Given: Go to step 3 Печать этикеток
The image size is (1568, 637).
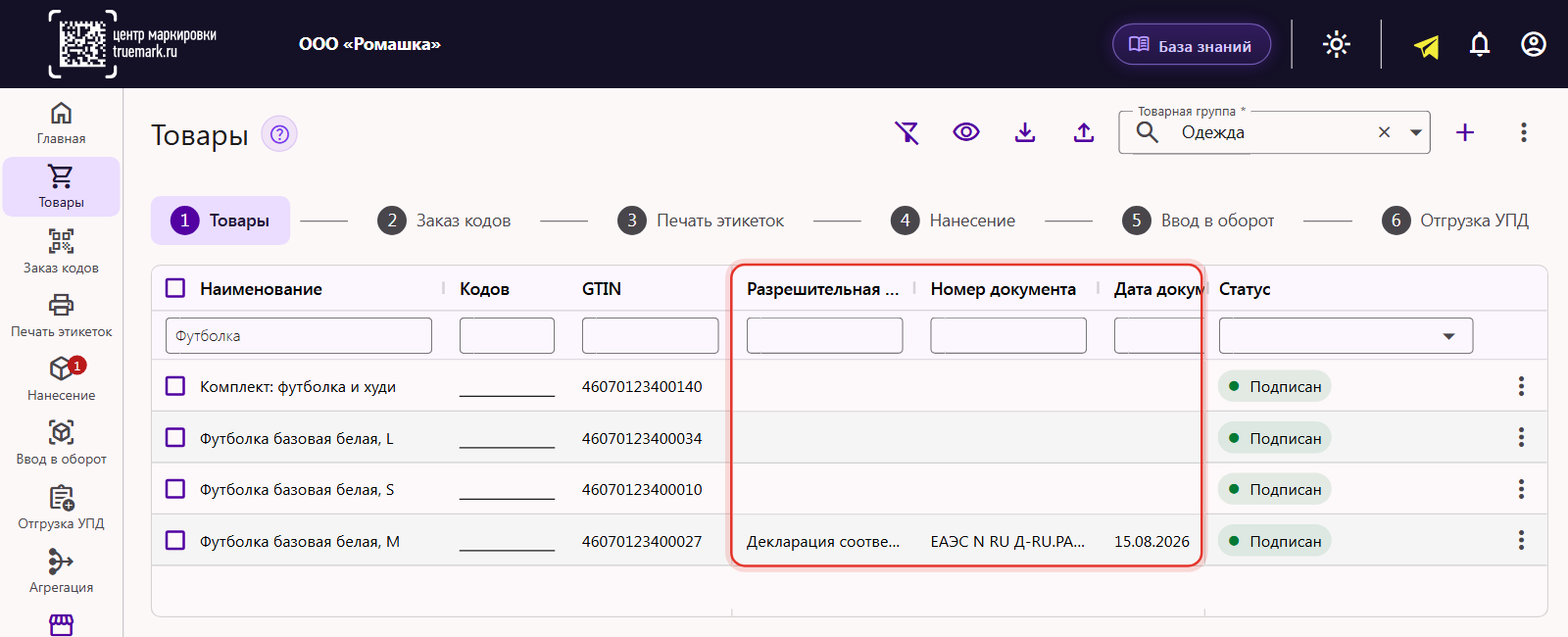Looking at the screenshot, I should (701, 220).
